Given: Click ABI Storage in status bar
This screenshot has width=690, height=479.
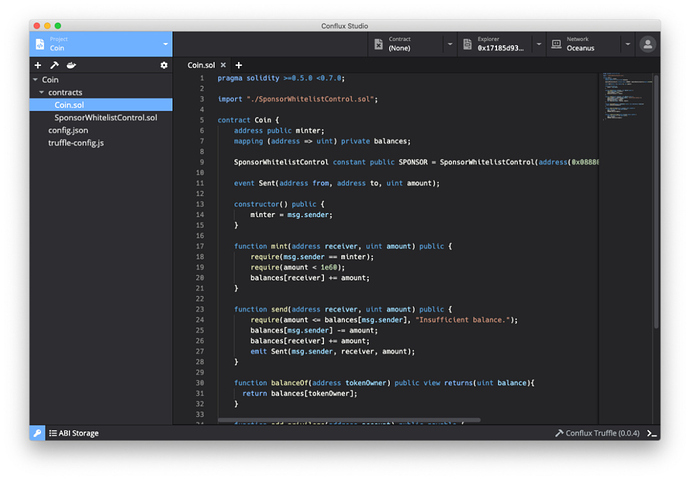Looking at the screenshot, I should [x=73, y=433].
